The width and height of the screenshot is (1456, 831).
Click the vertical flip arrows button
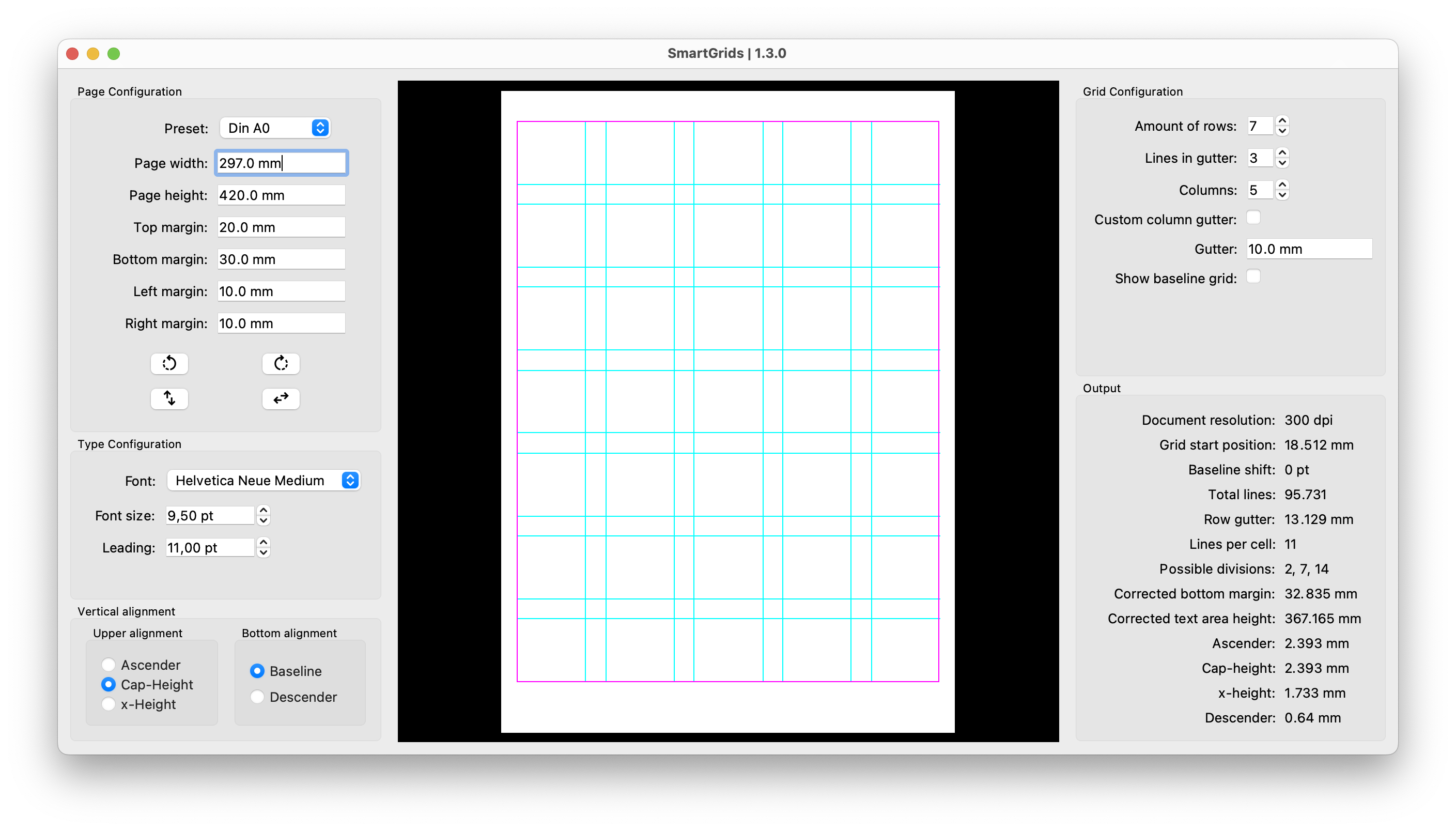(x=169, y=398)
